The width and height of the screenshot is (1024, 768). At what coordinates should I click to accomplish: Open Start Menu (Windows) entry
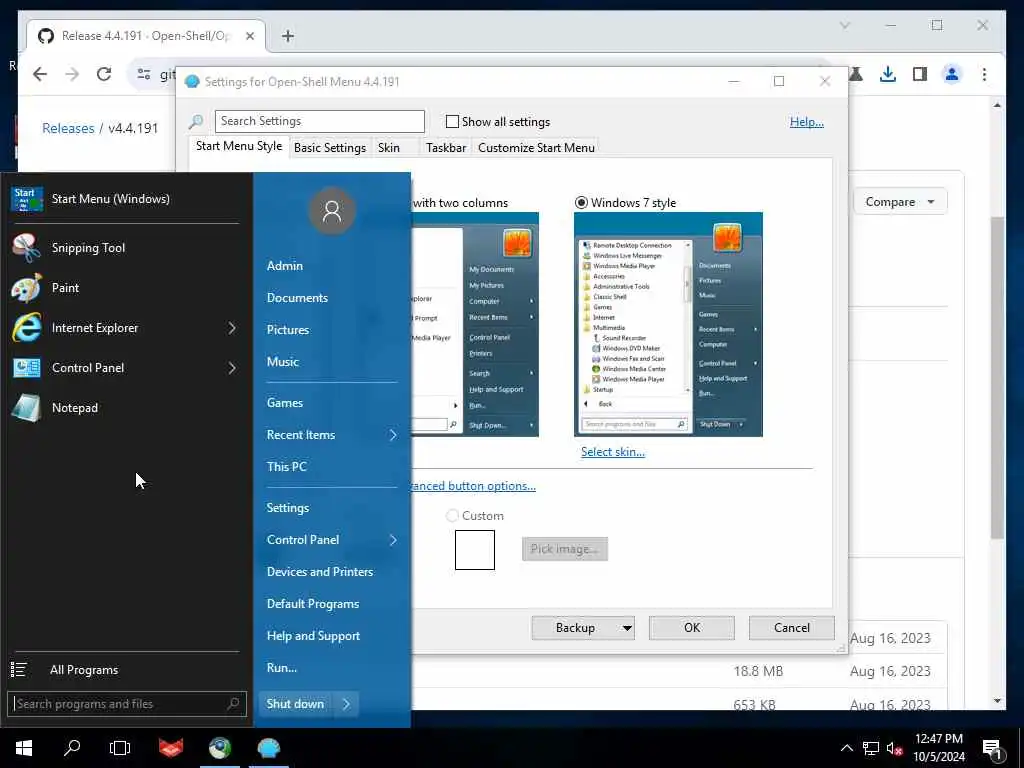click(124, 199)
